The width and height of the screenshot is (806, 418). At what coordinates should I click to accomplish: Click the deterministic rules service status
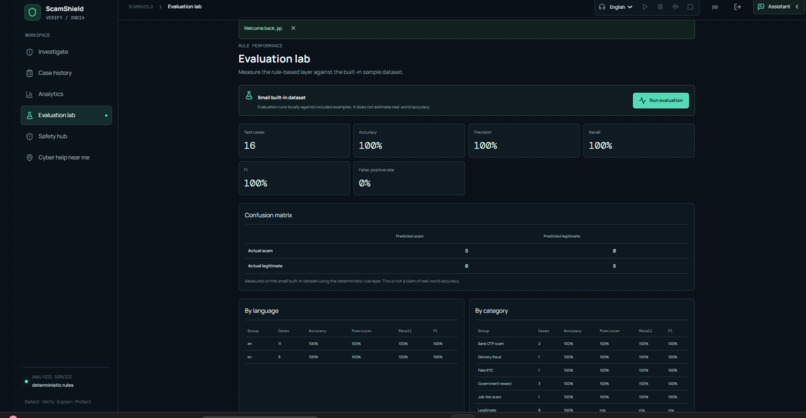click(52, 385)
